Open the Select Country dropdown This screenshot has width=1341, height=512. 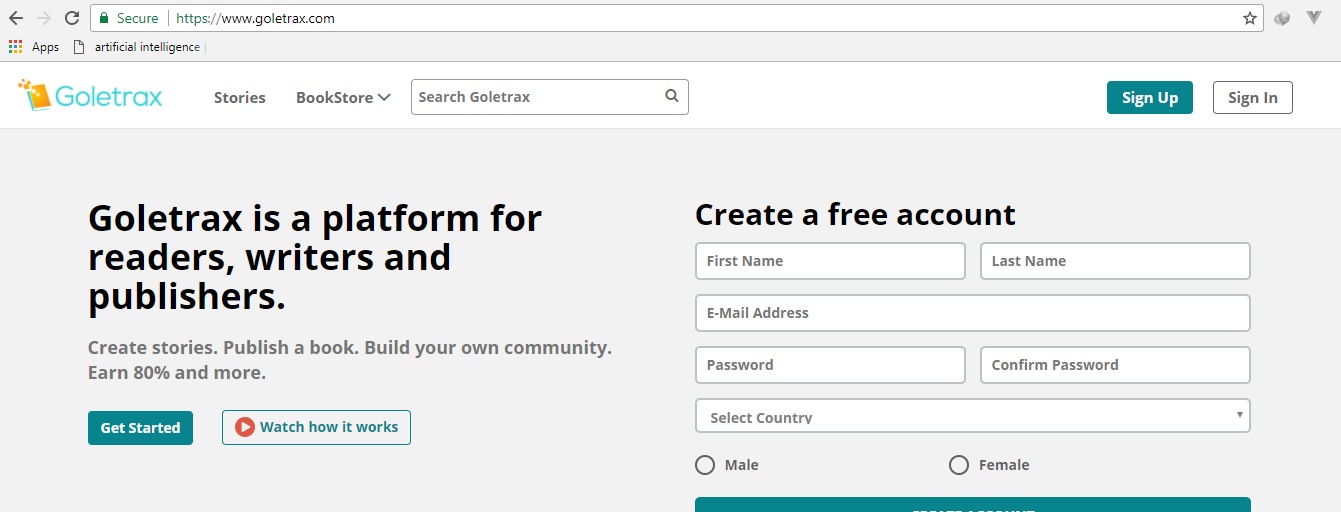coord(973,416)
